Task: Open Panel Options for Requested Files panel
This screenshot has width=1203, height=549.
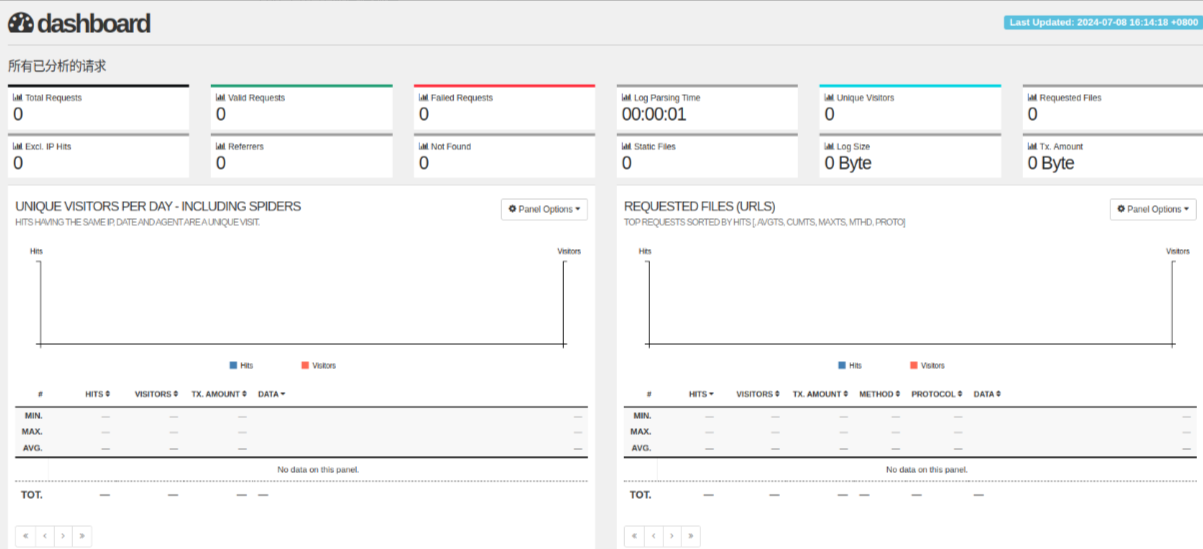Action: point(1153,209)
